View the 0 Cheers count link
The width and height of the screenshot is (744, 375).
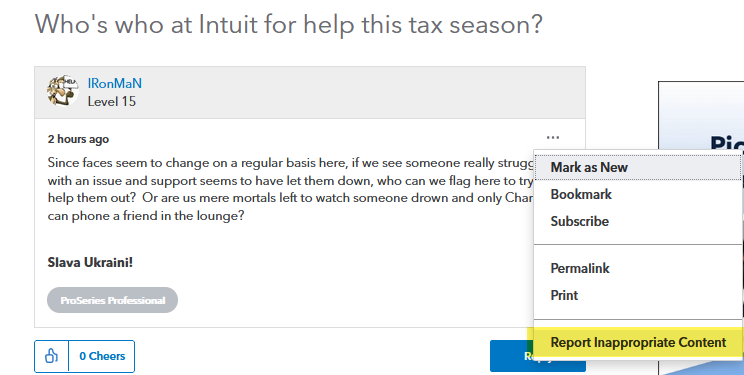(102, 356)
